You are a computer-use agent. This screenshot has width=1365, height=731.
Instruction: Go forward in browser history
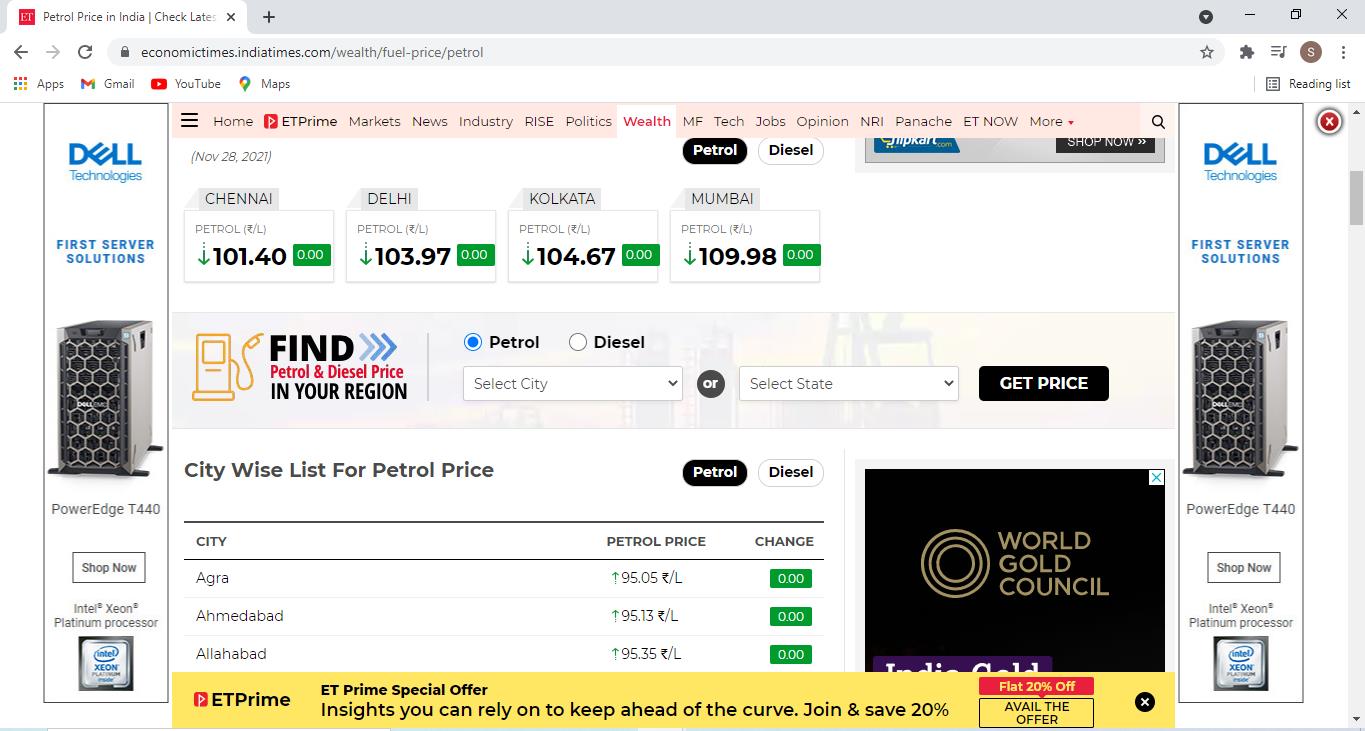pos(53,52)
